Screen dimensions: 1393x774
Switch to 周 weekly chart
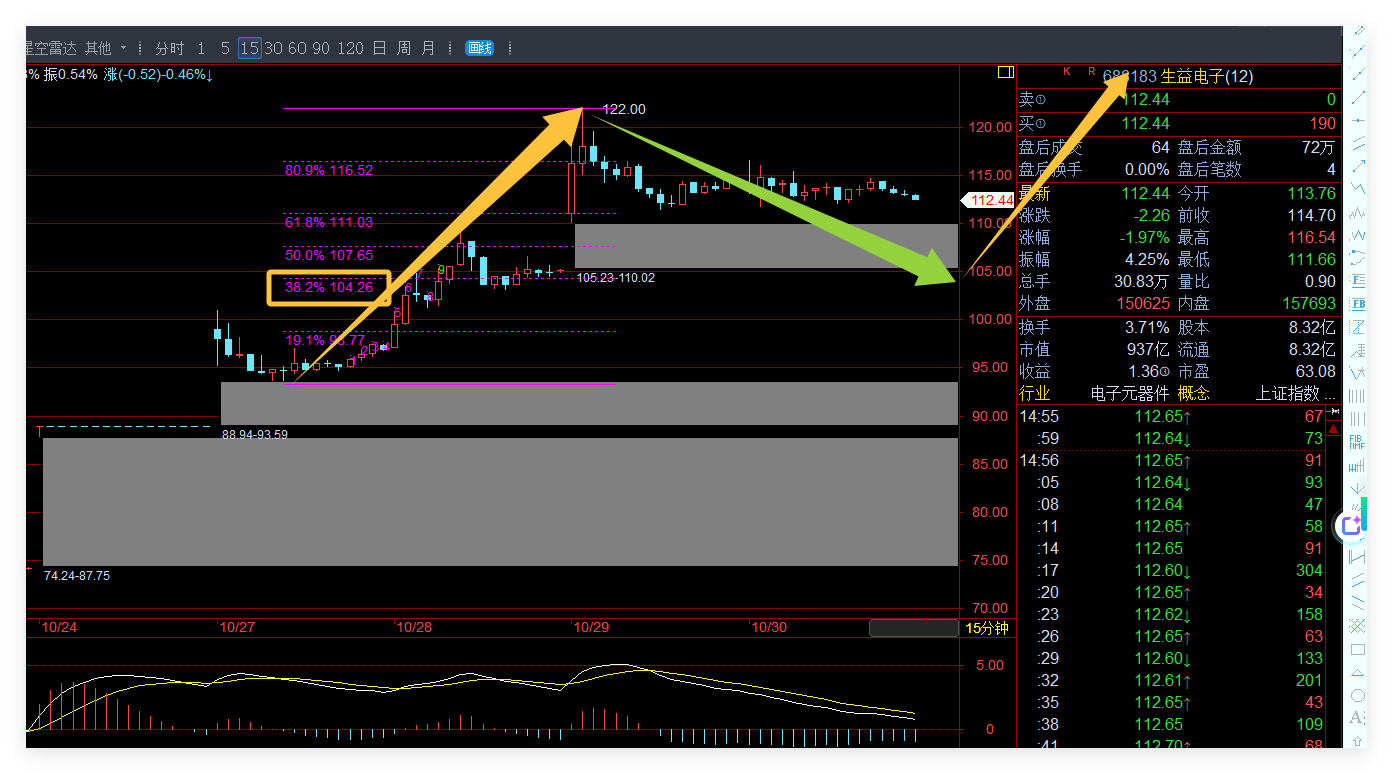click(403, 48)
